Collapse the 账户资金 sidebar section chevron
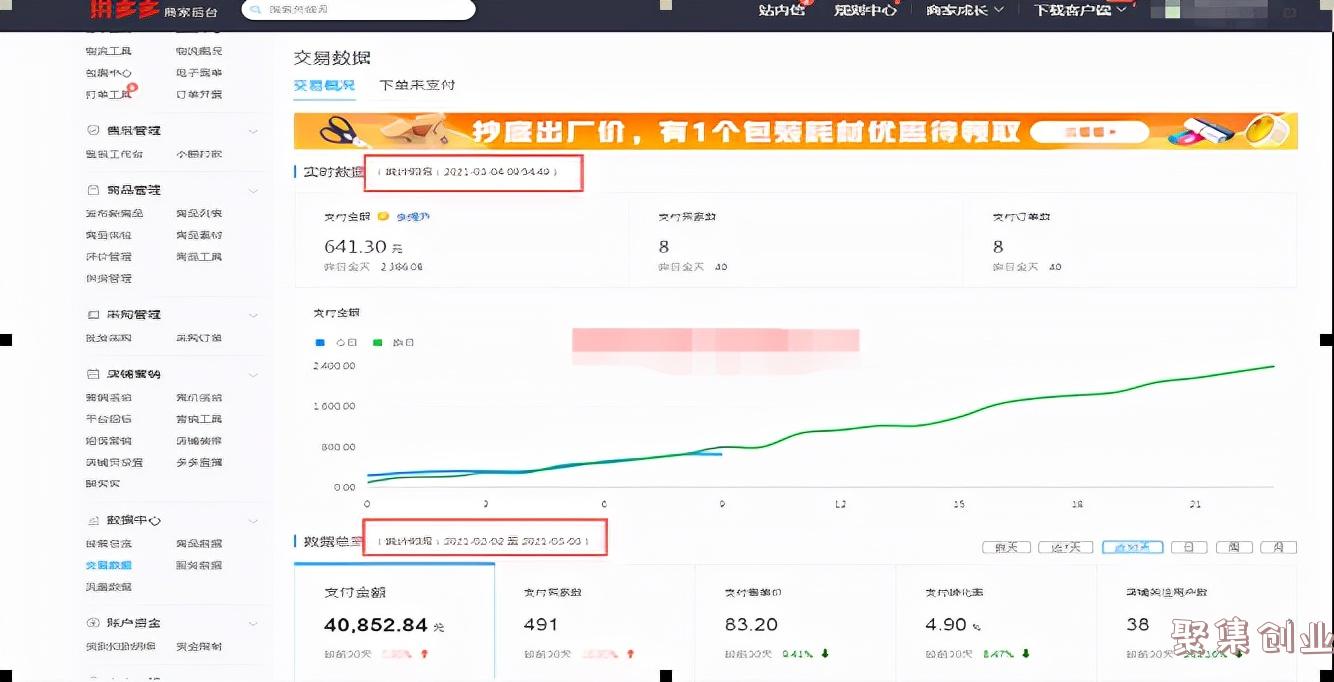 (253, 623)
